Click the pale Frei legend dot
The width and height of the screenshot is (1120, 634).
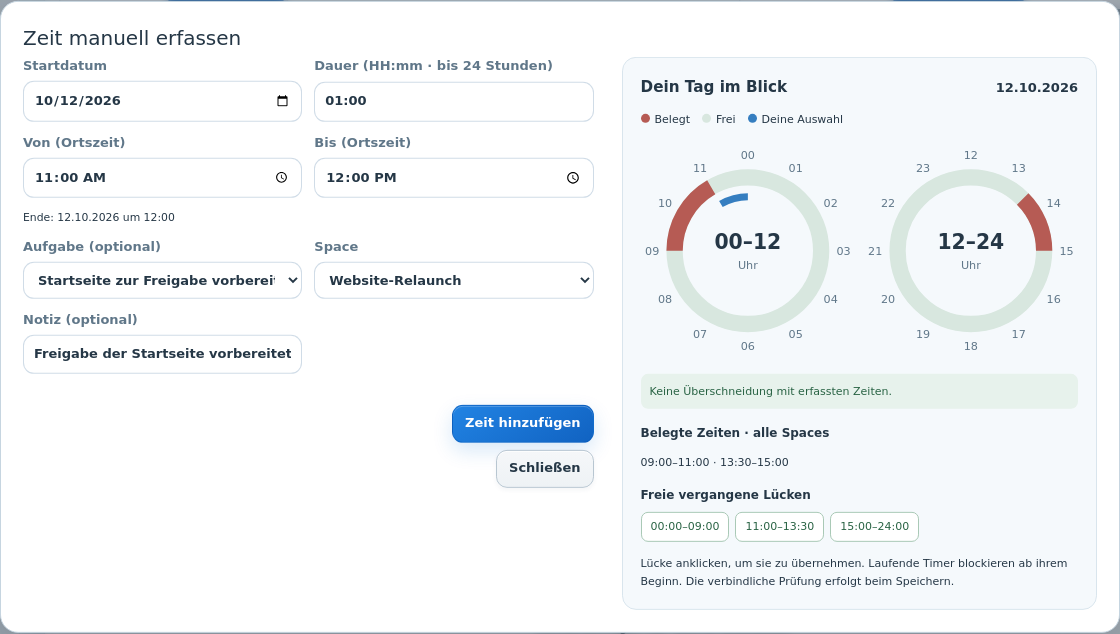coord(706,119)
